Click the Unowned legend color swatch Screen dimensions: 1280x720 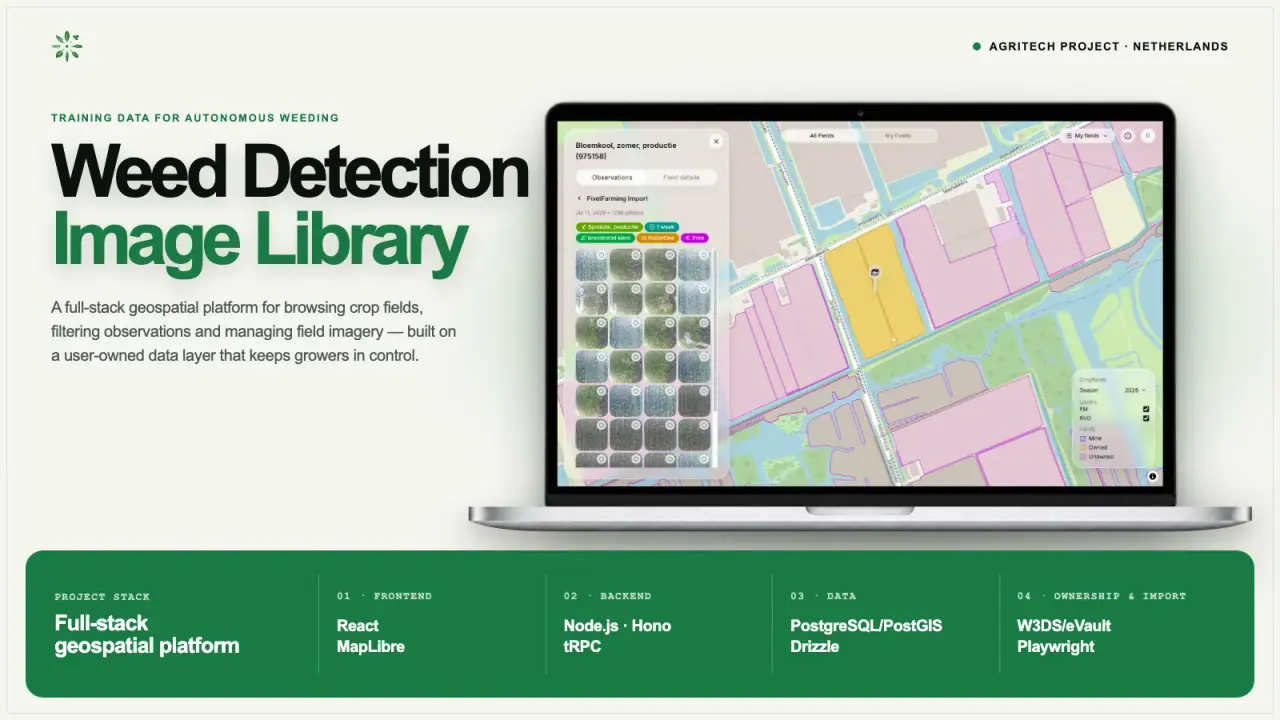(x=1083, y=456)
